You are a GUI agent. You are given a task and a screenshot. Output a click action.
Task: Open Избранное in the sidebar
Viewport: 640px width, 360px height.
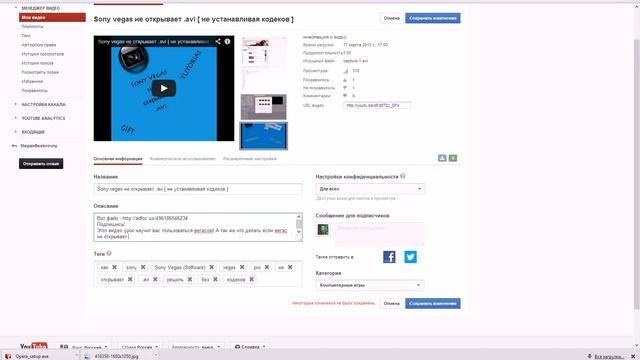(32, 81)
